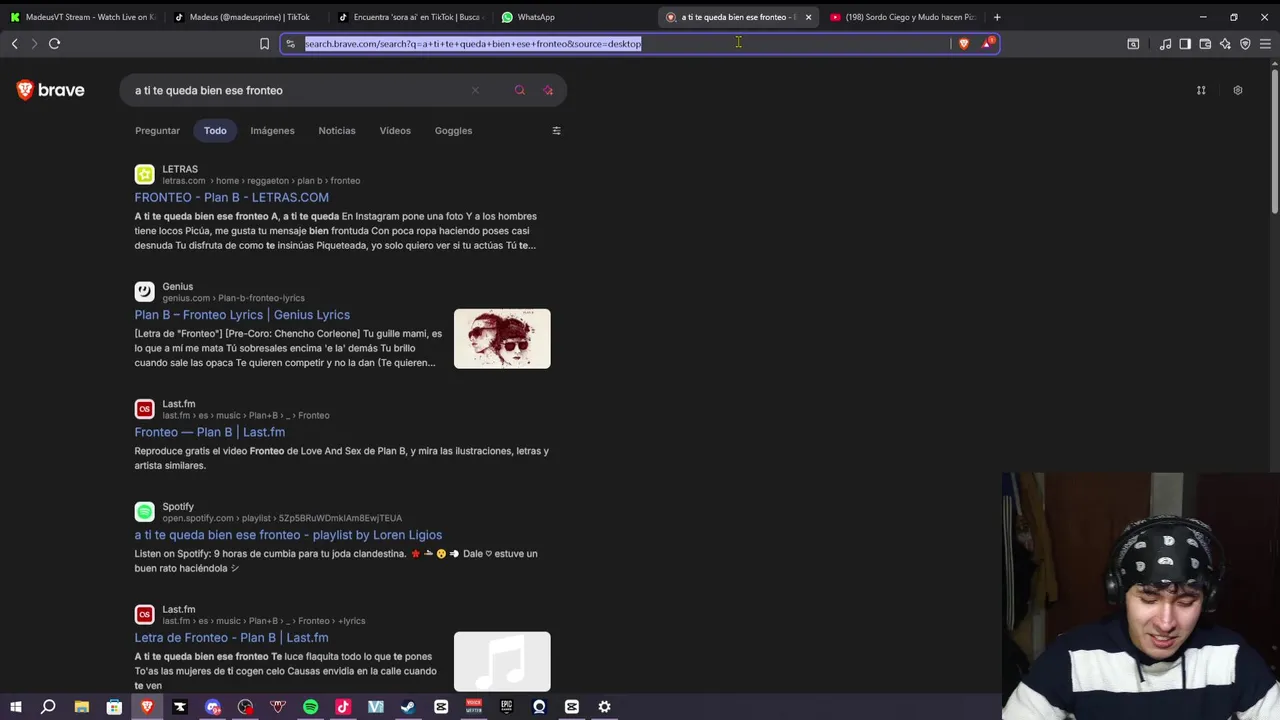
Task: Open the browser hamburger main menu
Action: click(x=1265, y=44)
